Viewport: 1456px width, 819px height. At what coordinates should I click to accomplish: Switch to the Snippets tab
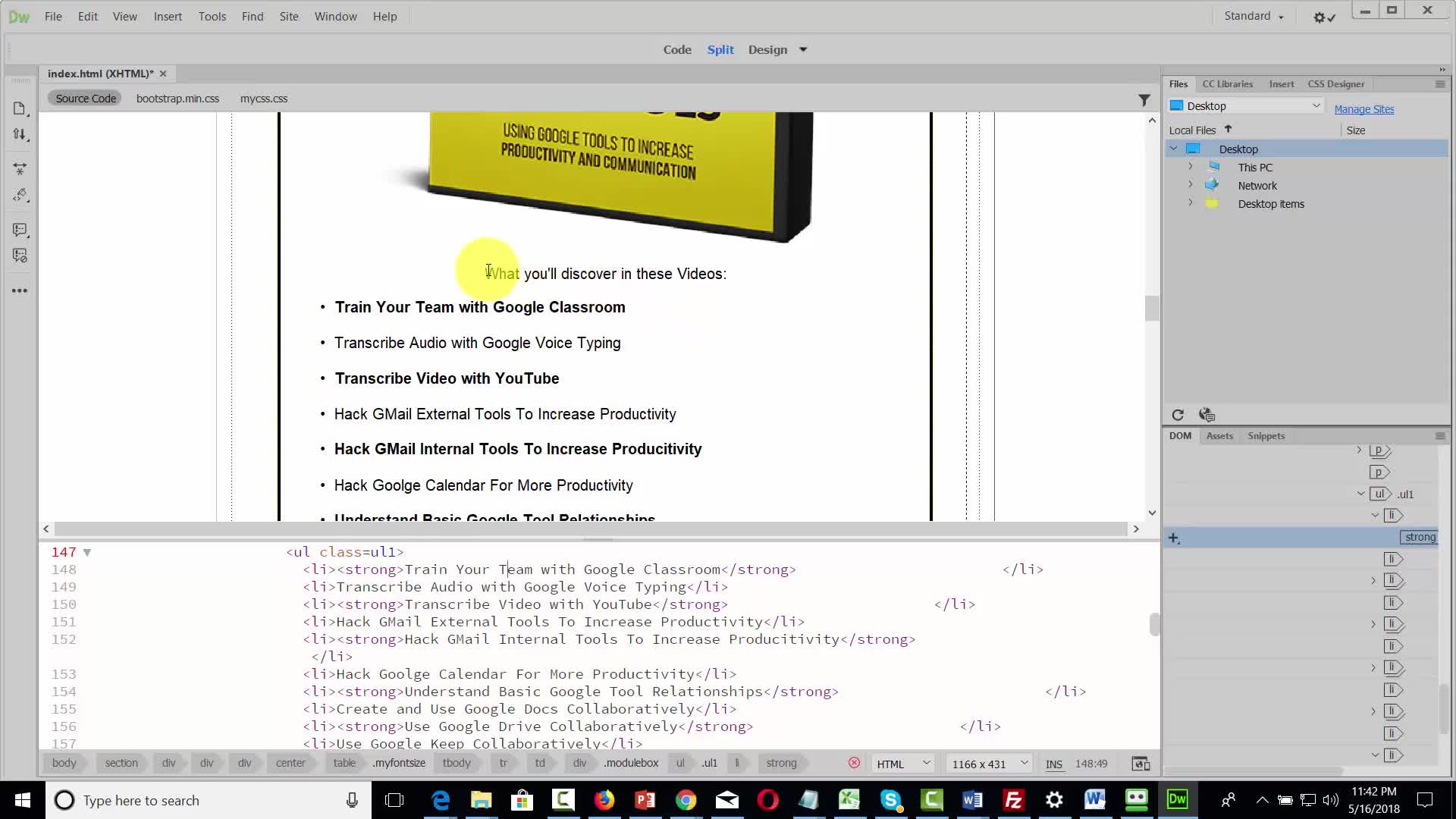(x=1266, y=436)
